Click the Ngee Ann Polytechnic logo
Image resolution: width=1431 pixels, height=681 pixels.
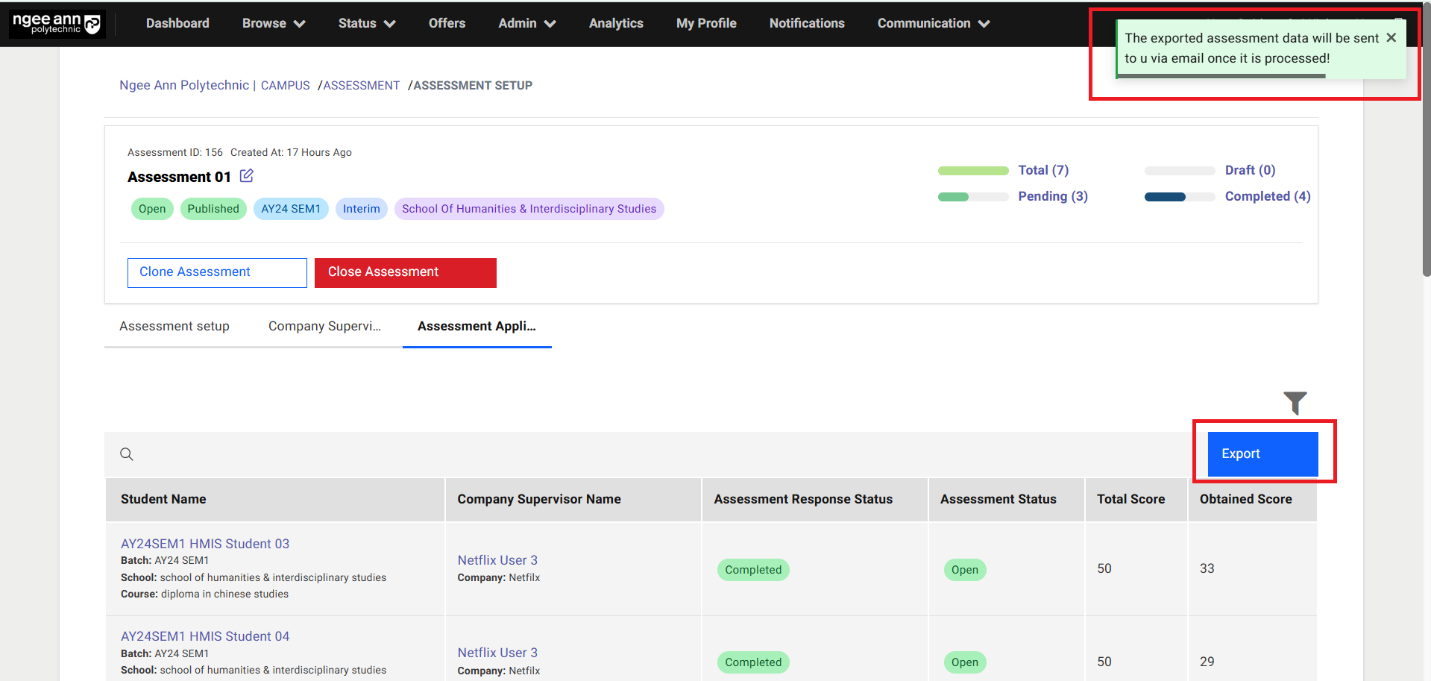(x=56, y=24)
